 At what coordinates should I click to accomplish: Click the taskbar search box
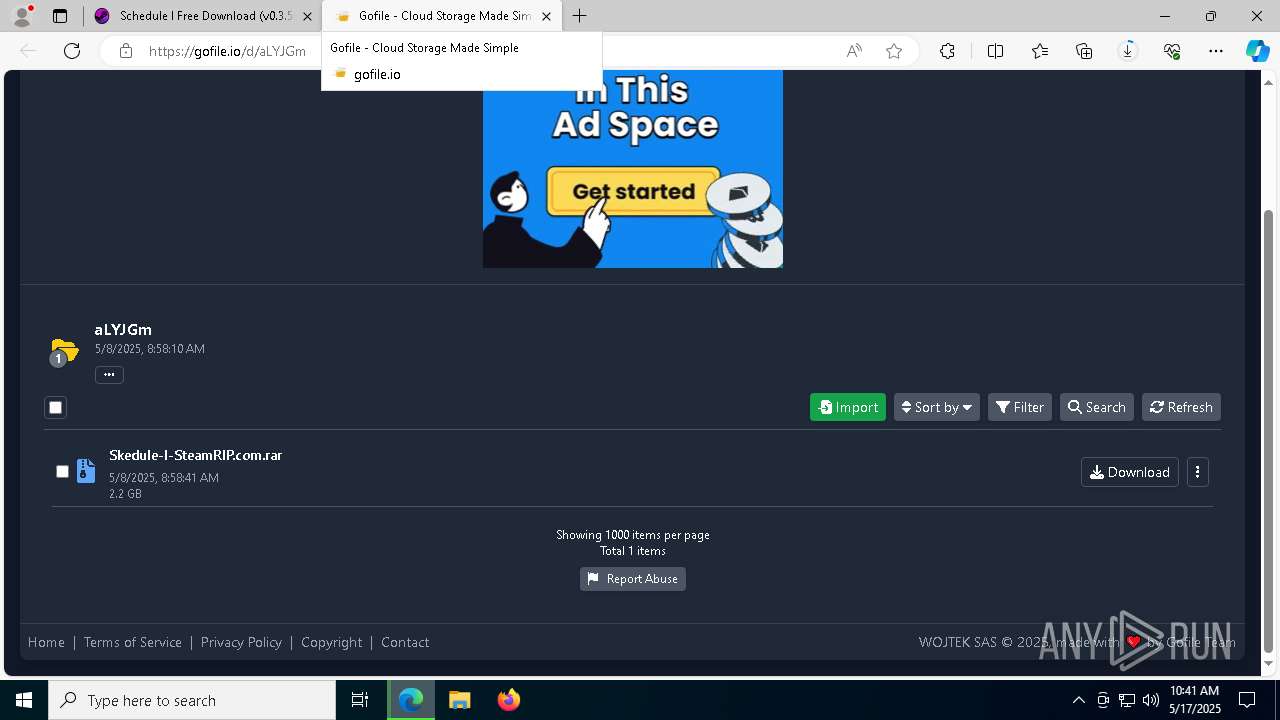(x=192, y=700)
